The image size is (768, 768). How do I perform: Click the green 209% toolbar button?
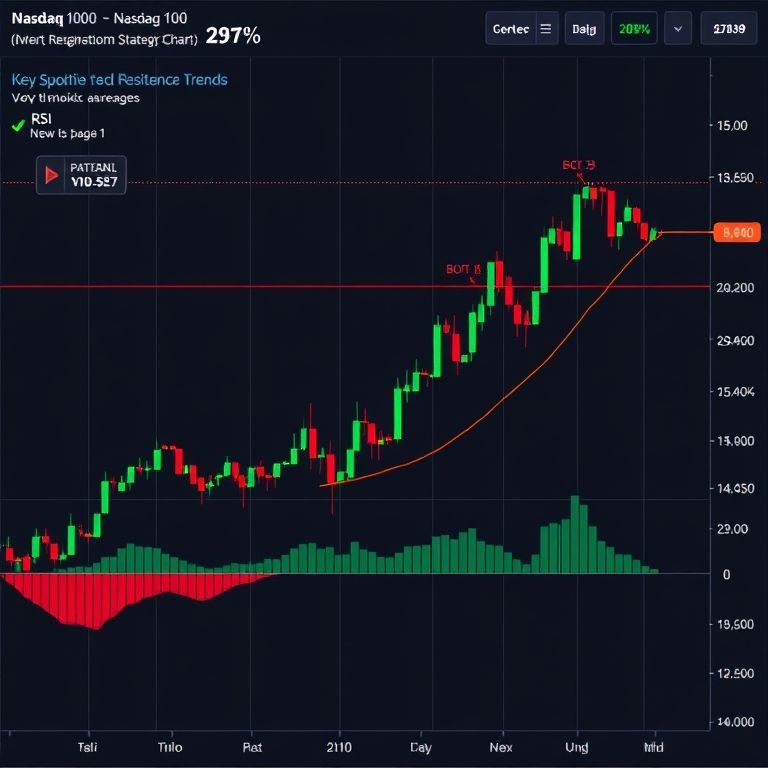click(x=634, y=30)
